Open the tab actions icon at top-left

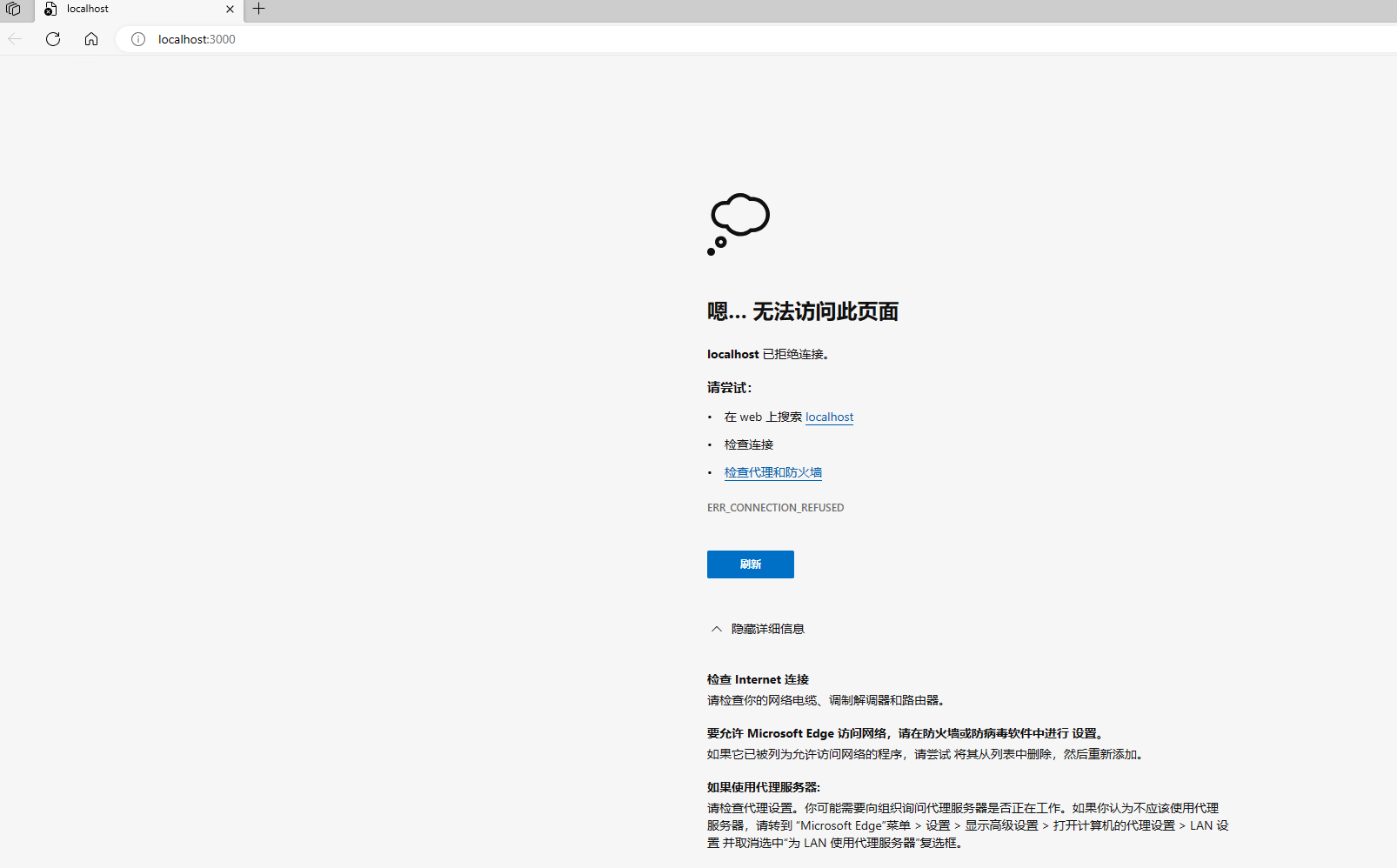point(14,10)
